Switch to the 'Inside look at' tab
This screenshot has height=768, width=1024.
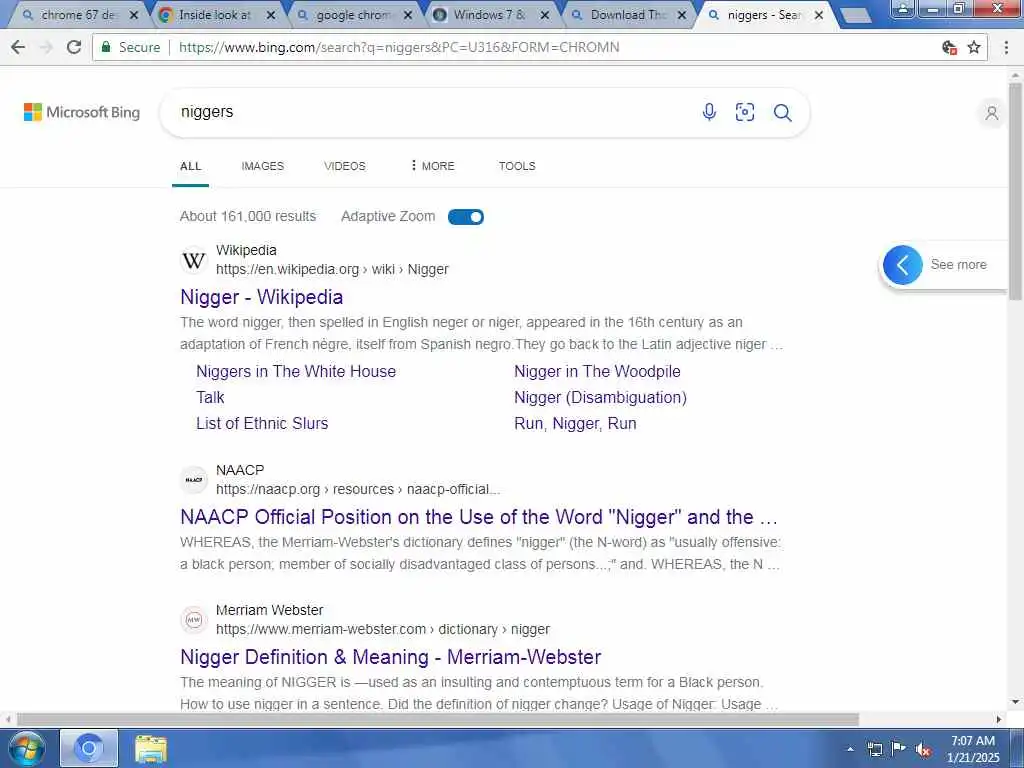pyautogui.click(x=214, y=14)
